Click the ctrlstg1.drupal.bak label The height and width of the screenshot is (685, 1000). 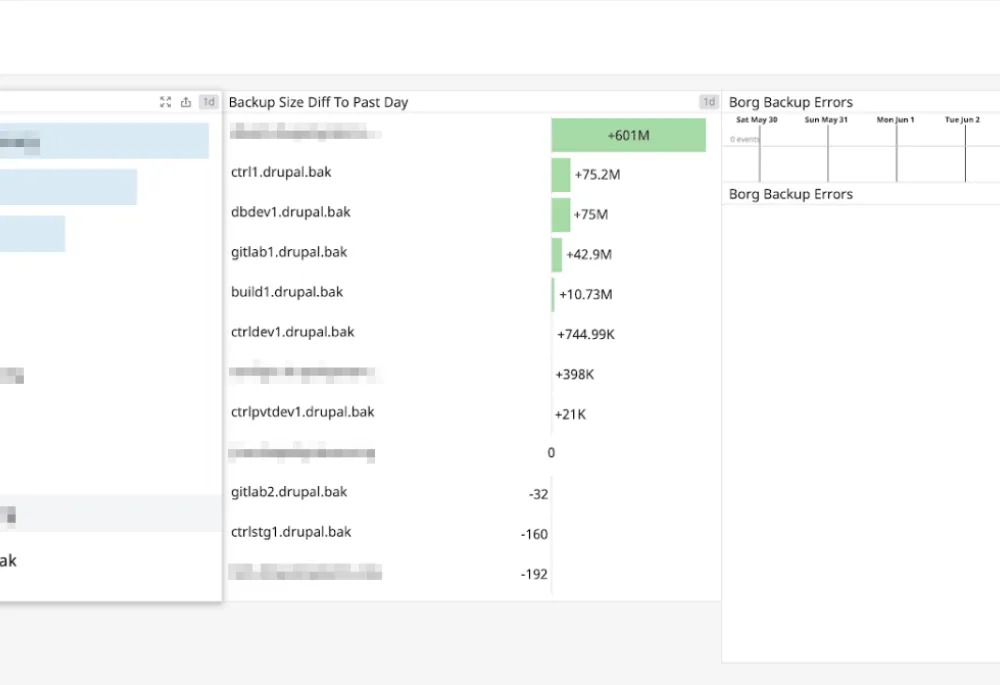coord(290,531)
